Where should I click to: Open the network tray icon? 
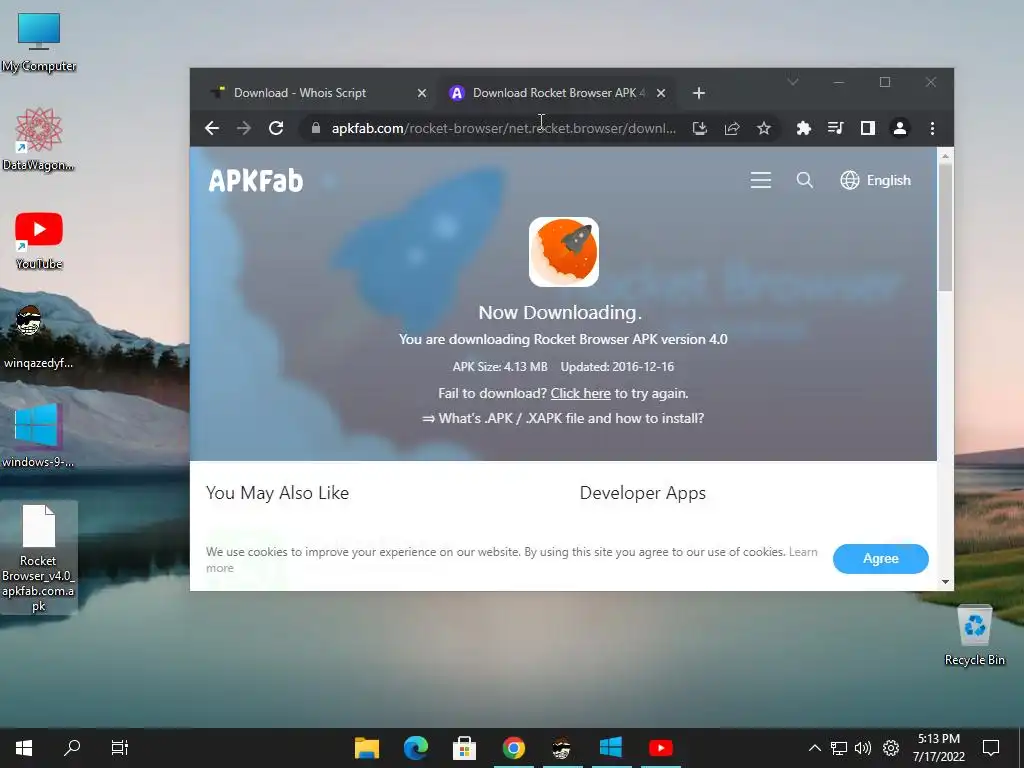[x=839, y=748]
